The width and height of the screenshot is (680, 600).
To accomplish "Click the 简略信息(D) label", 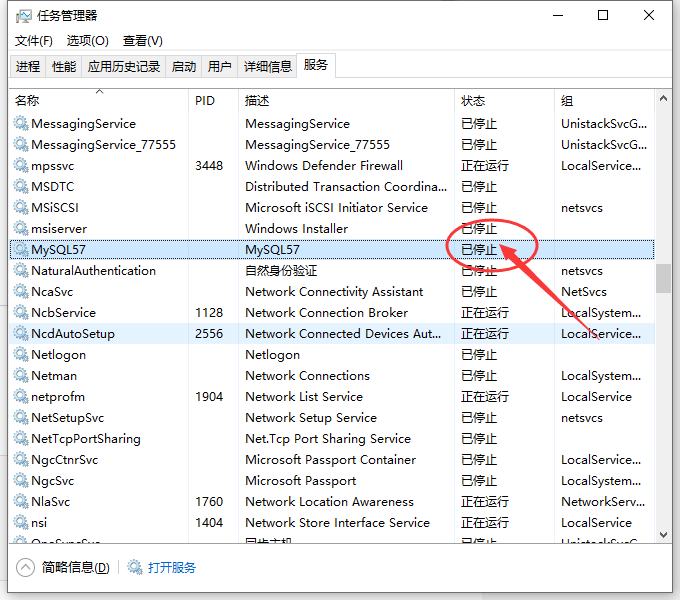I will 75,567.
